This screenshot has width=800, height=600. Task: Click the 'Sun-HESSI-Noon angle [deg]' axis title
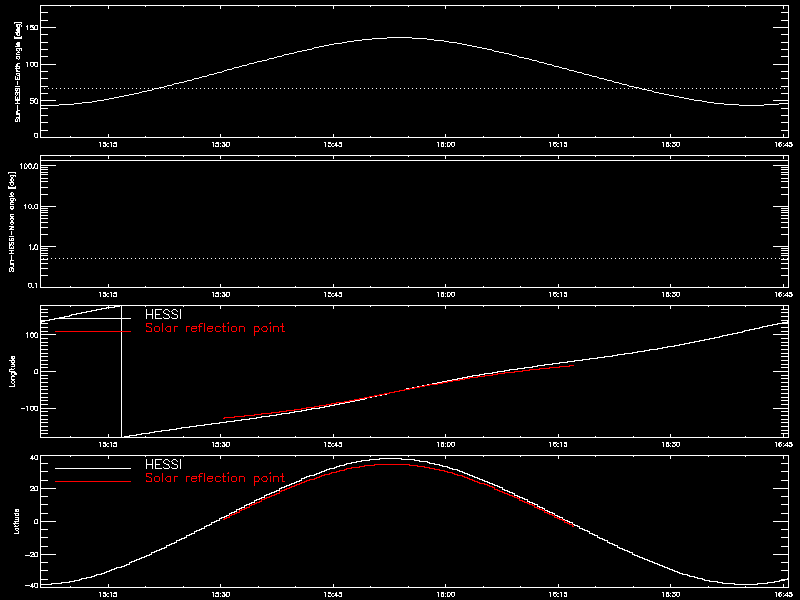click(13, 221)
